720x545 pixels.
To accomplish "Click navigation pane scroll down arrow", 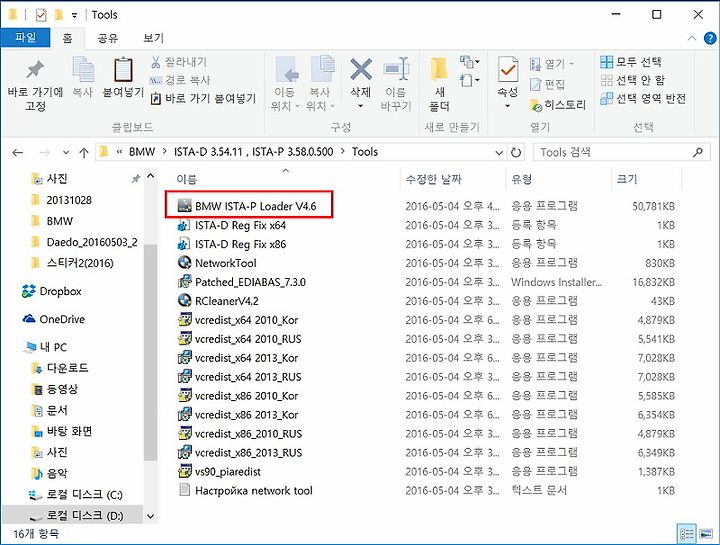I will click(x=150, y=517).
